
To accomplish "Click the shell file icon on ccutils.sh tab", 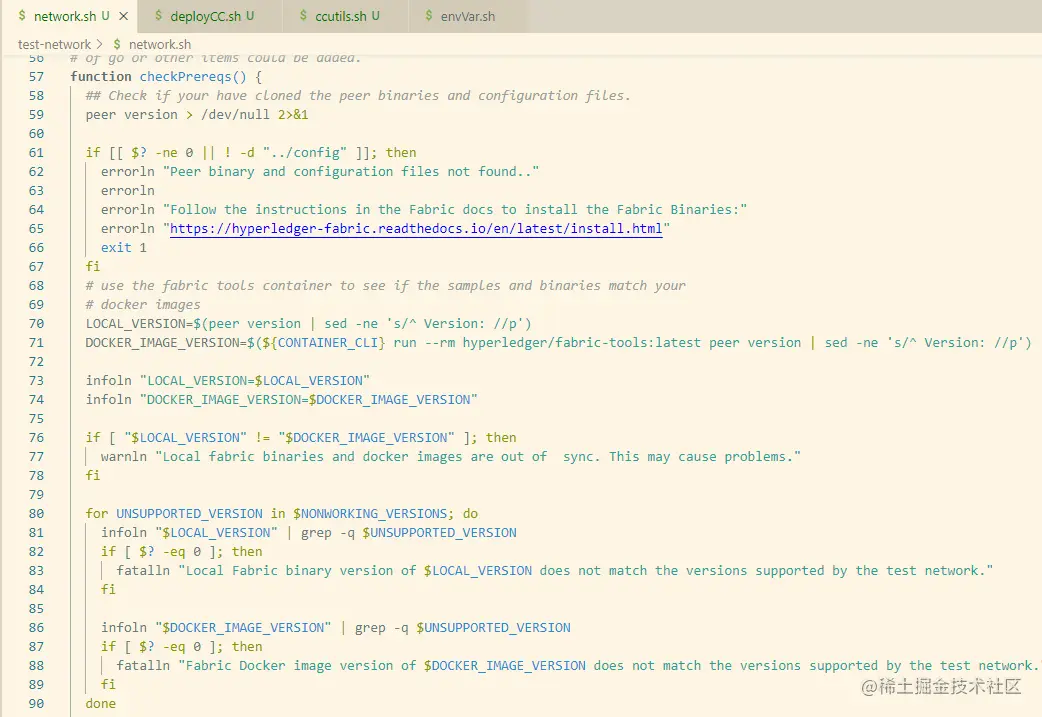I will pos(303,16).
